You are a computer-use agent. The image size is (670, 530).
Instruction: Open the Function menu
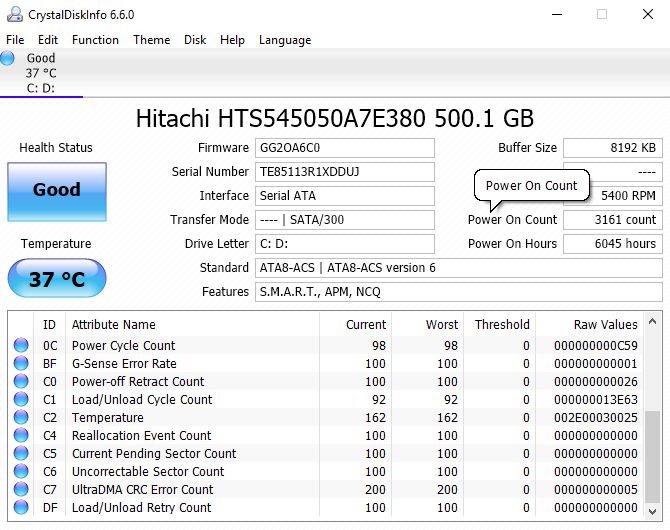coord(95,40)
